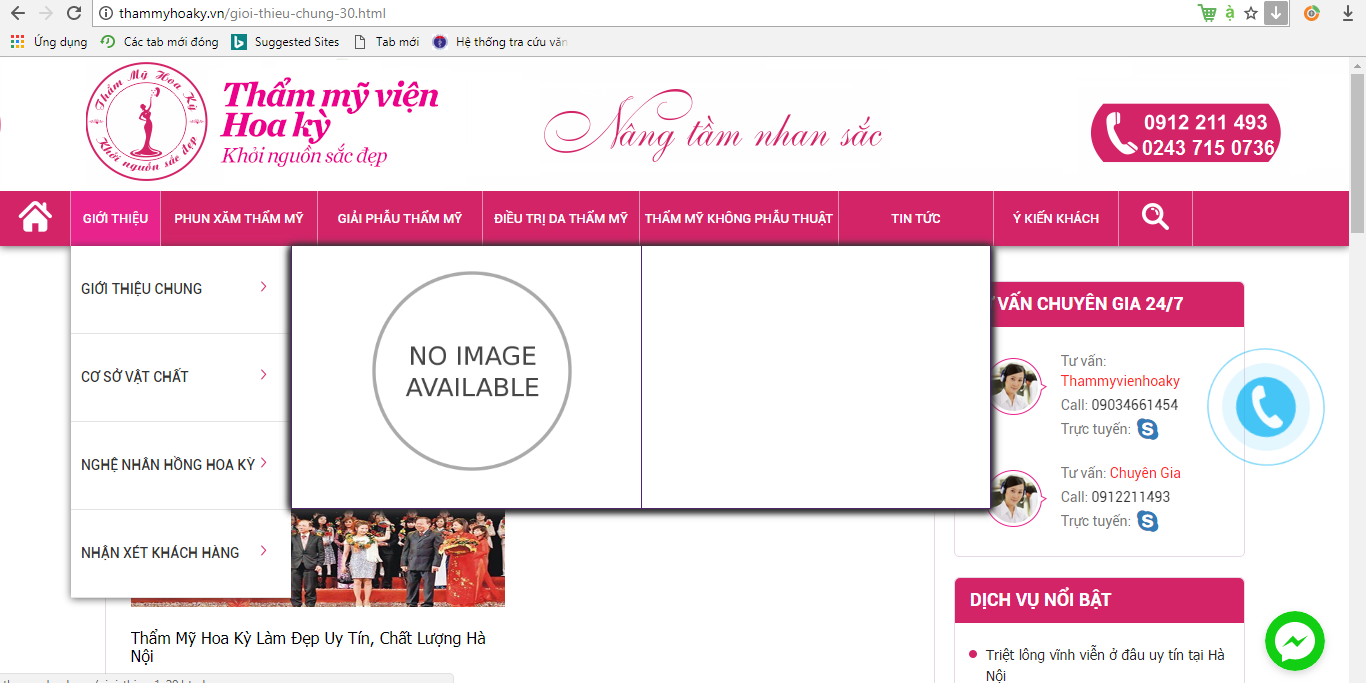Reload the page with browser refresh icon

(x=74, y=13)
